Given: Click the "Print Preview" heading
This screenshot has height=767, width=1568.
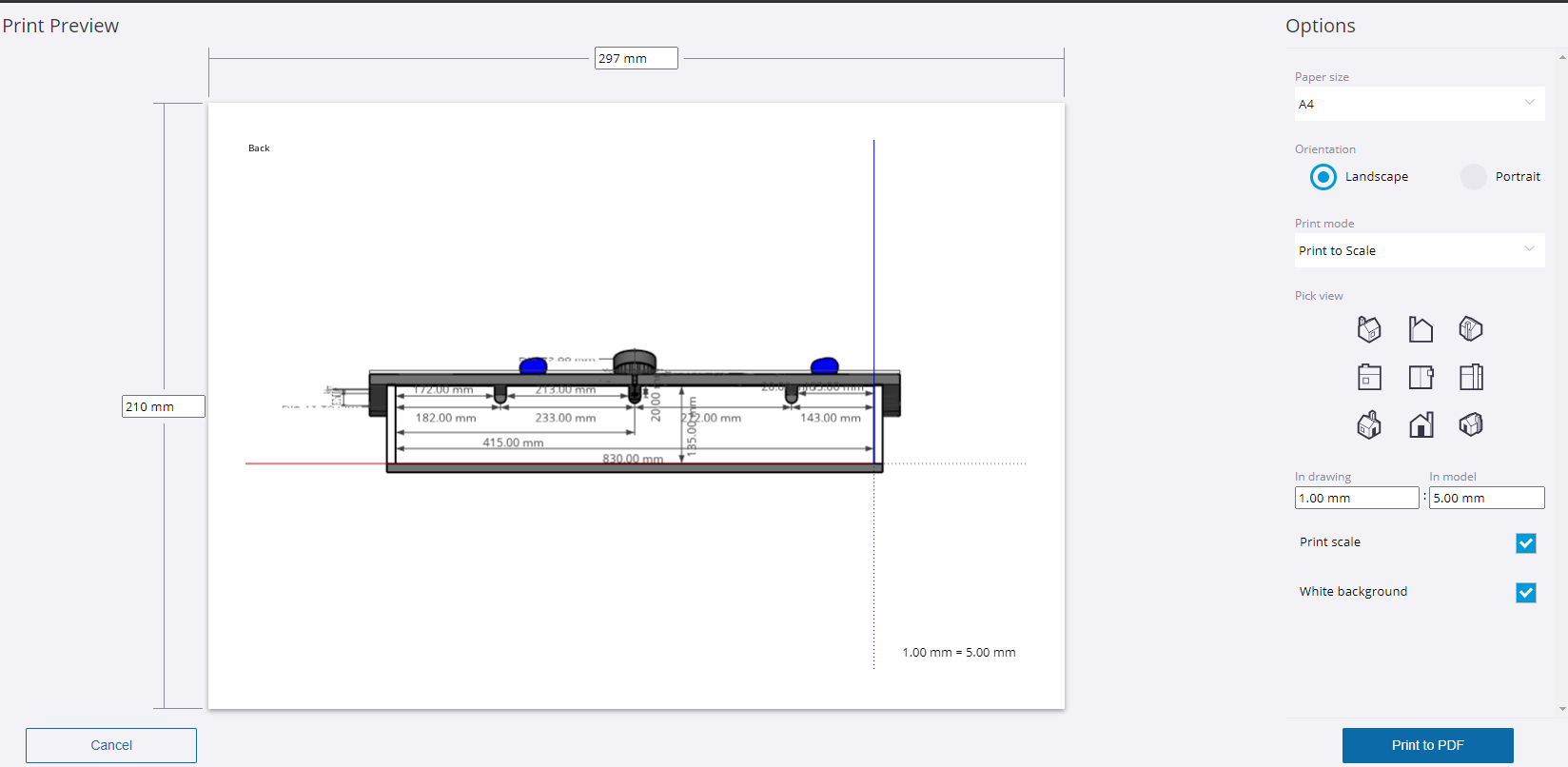Looking at the screenshot, I should (61, 26).
